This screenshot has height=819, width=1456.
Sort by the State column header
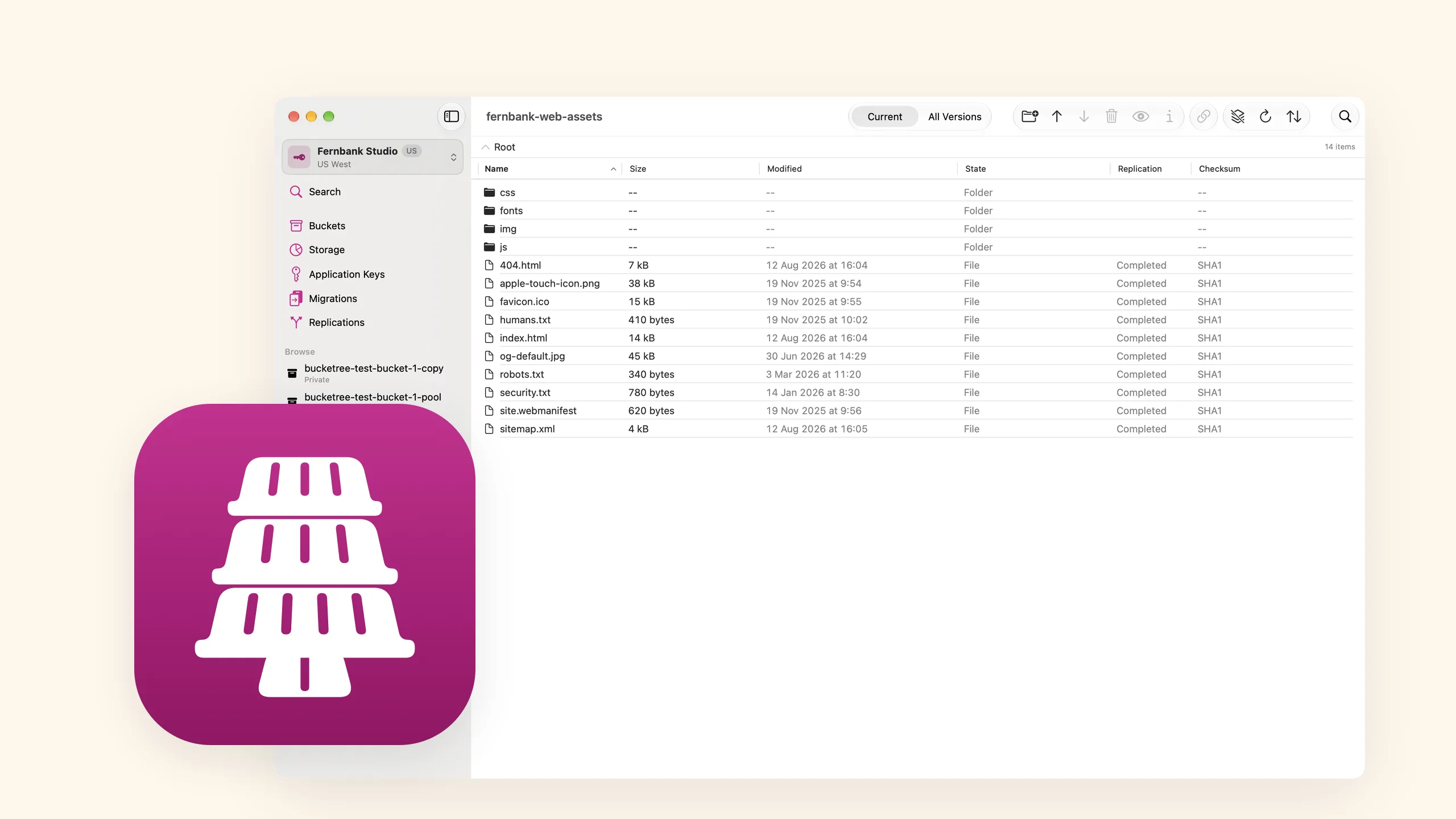tap(1033, 169)
